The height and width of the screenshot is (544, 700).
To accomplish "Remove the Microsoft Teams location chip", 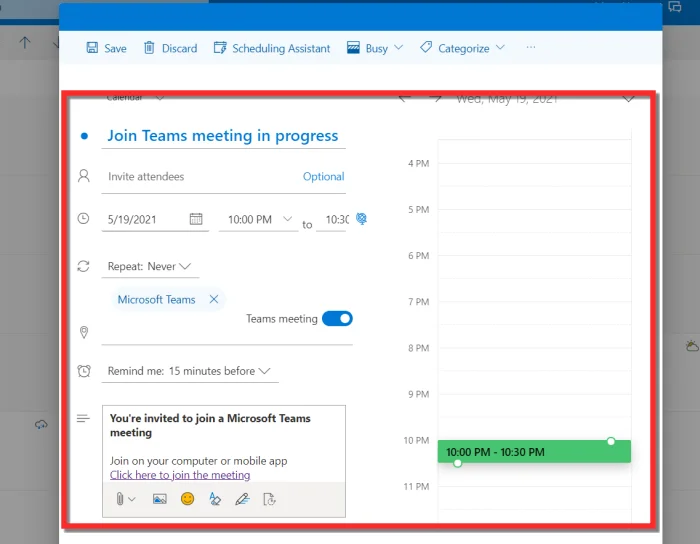I will pos(214,299).
